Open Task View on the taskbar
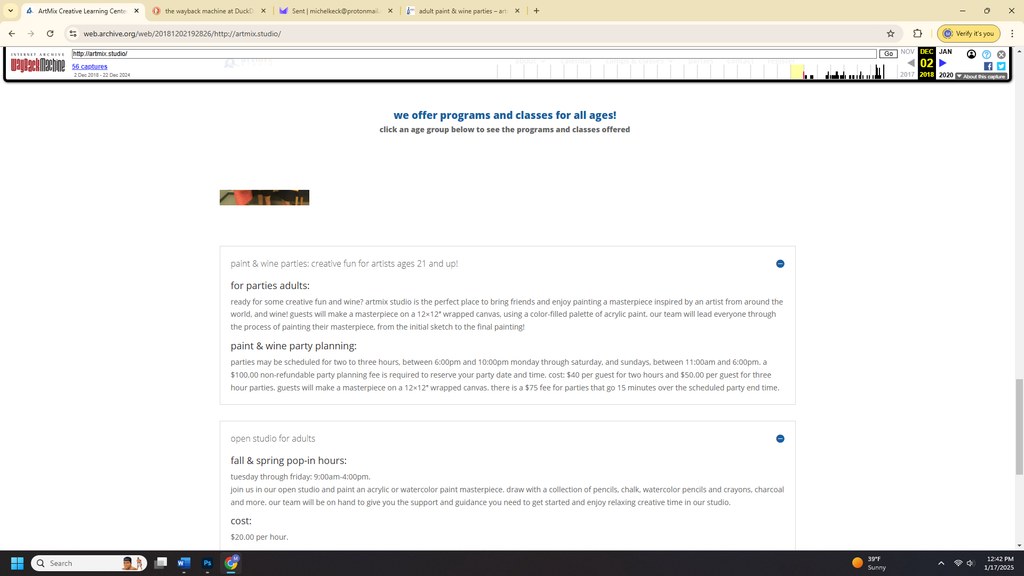 point(161,563)
